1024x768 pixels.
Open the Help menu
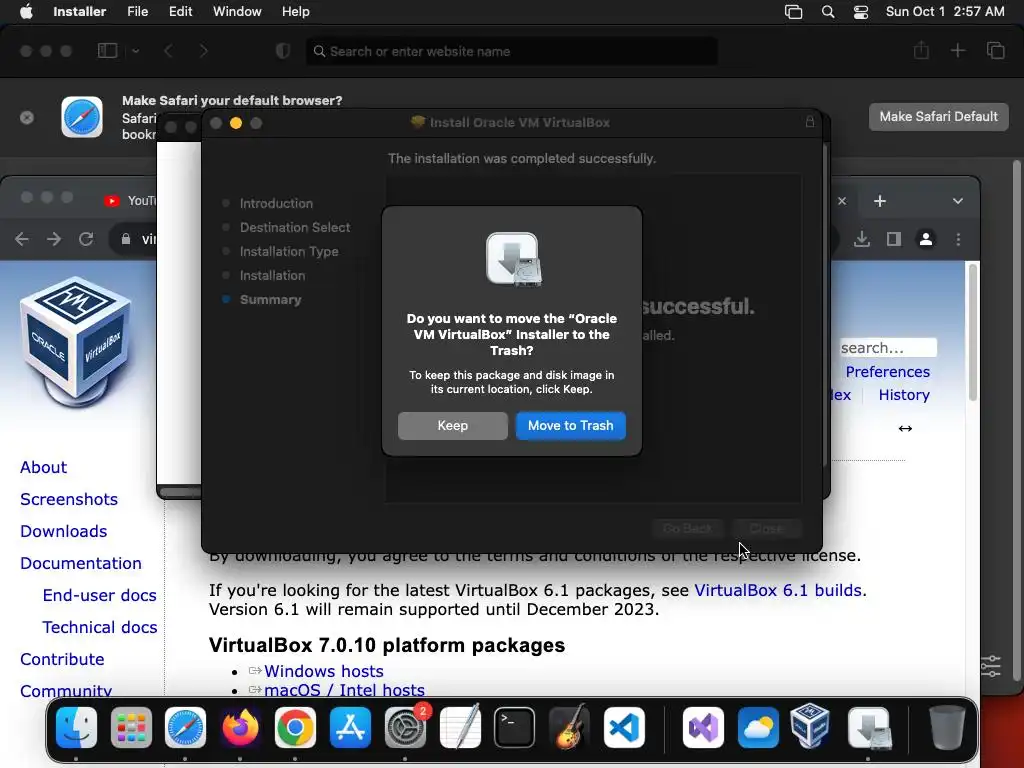coord(295,12)
